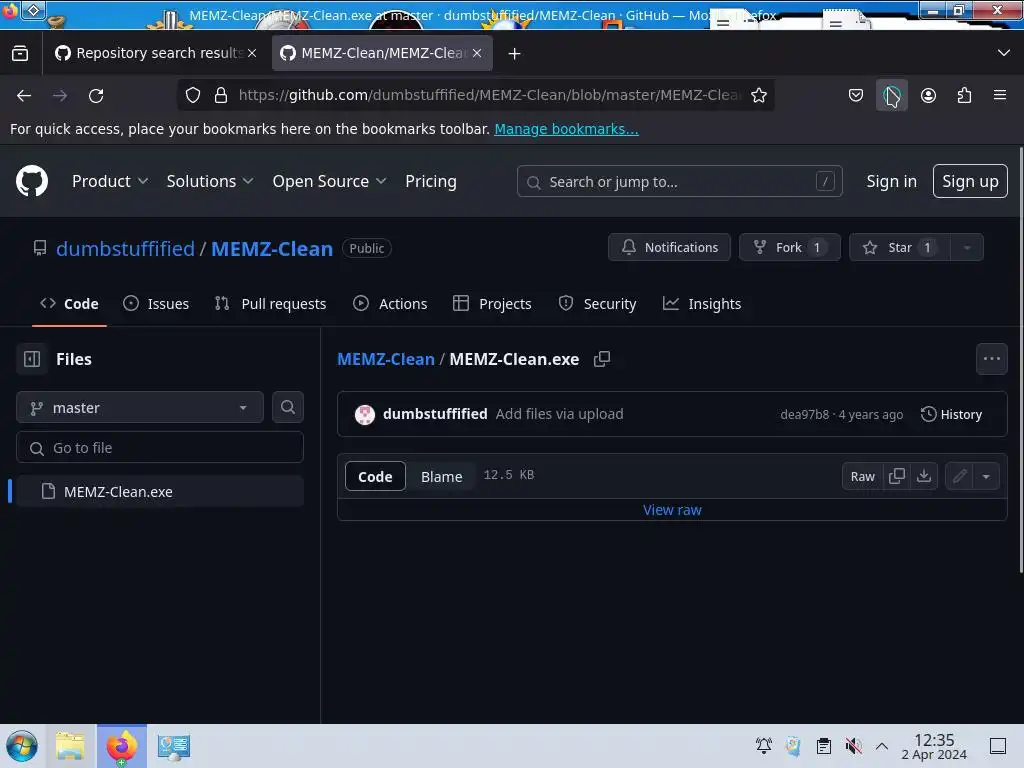Viewport: 1024px width, 768px height.
Task: Open commit History
Action: pos(951,414)
